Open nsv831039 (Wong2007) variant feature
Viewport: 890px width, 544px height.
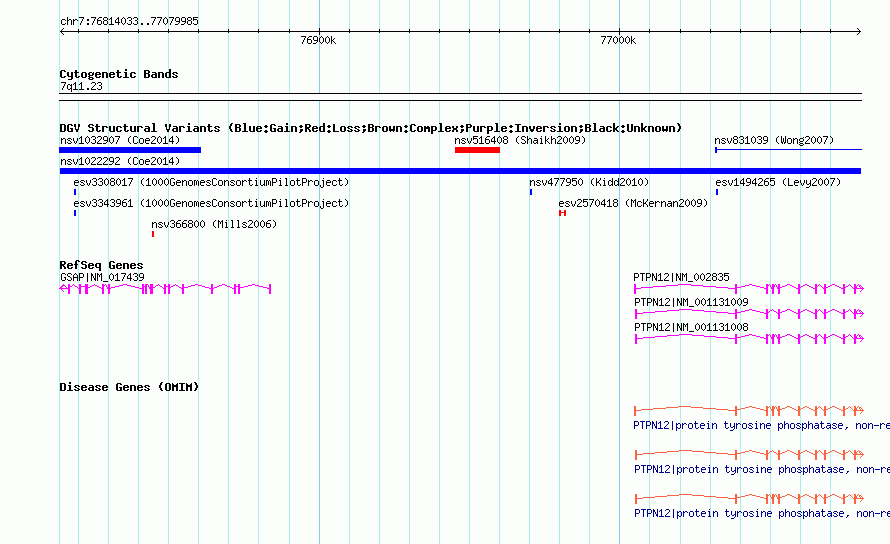click(788, 150)
